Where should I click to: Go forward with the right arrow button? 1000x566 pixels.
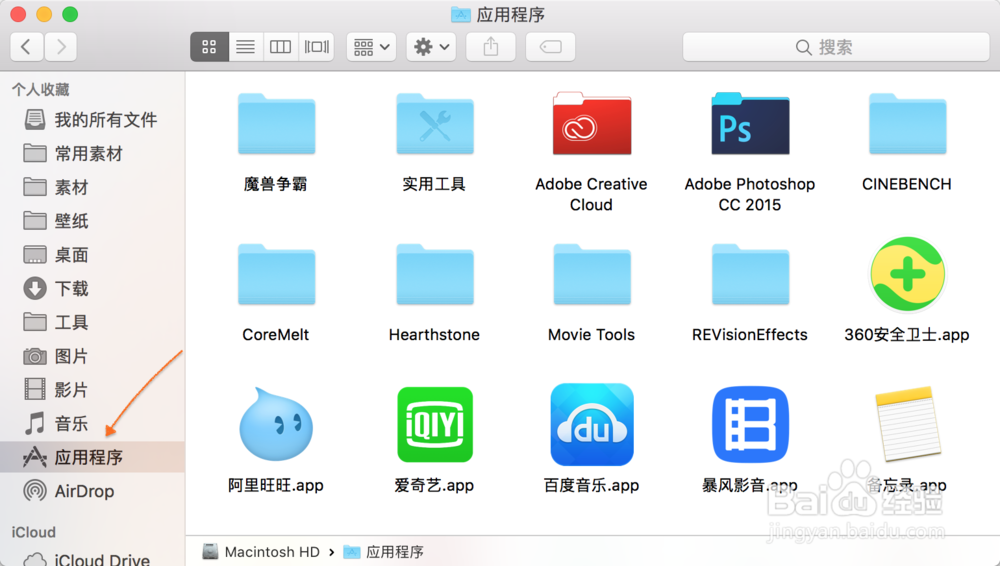tap(61, 47)
